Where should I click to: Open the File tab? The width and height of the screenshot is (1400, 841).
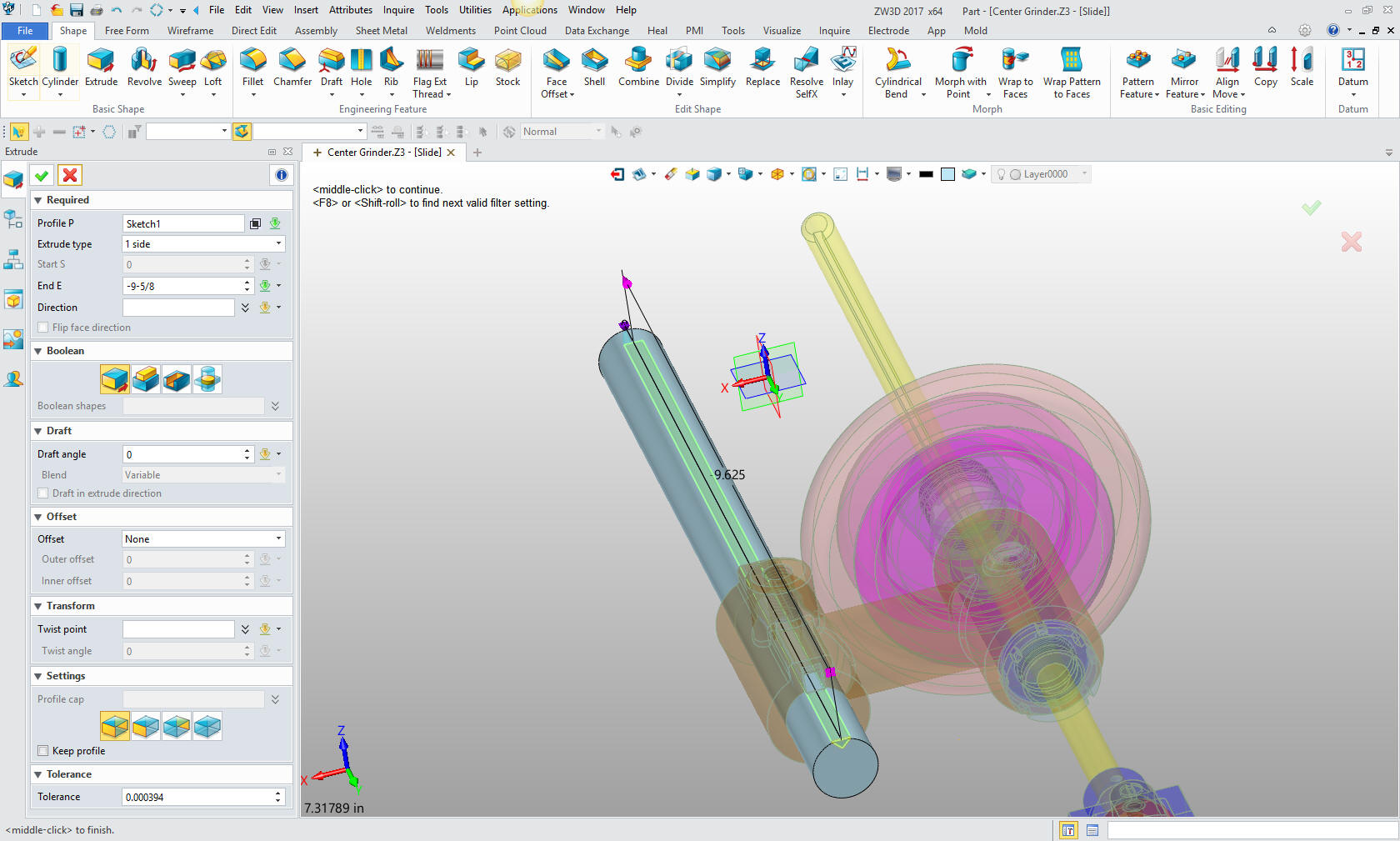pyautogui.click(x=25, y=31)
